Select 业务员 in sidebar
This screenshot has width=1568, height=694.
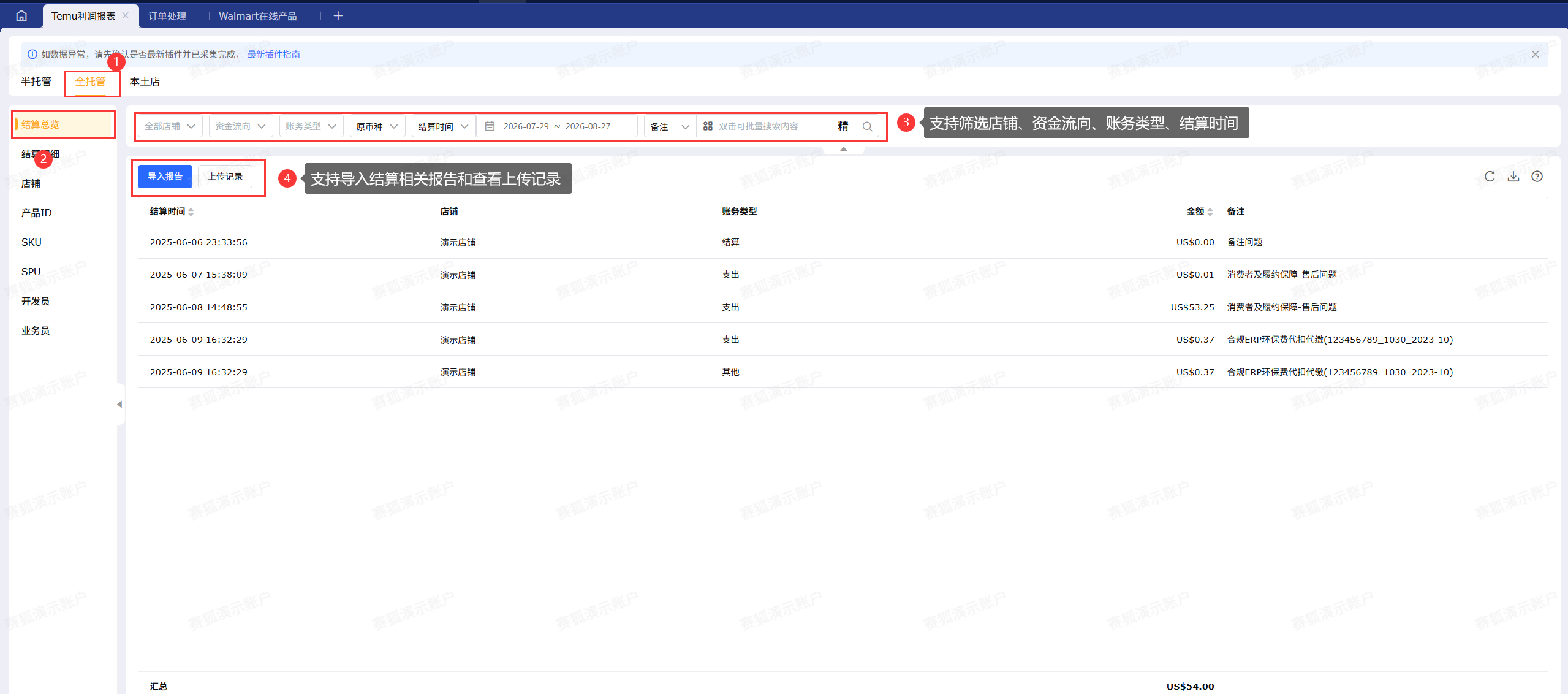[36, 330]
